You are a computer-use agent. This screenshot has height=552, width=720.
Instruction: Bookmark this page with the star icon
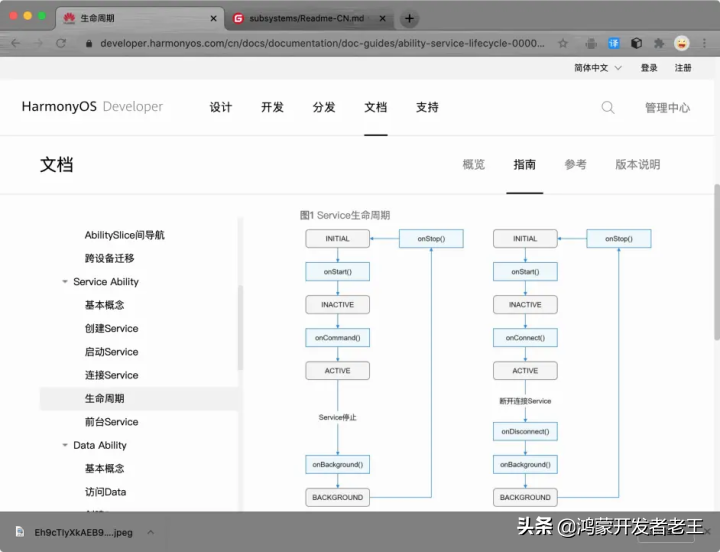[562, 43]
